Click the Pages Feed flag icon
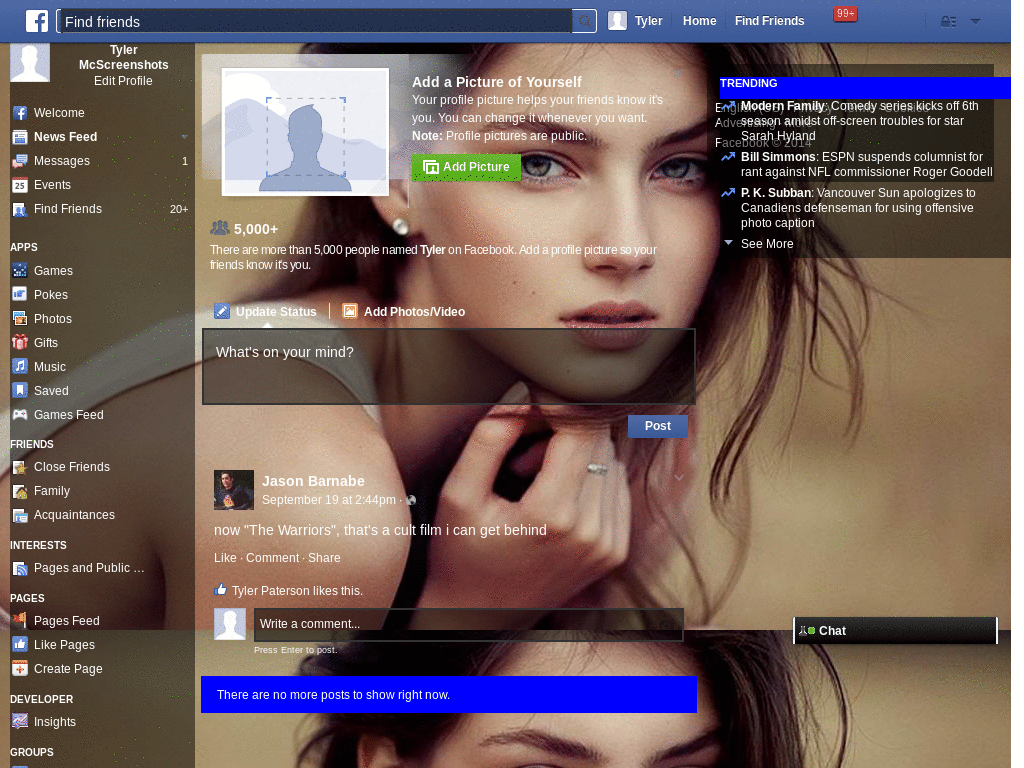 click(x=20, y=620)
